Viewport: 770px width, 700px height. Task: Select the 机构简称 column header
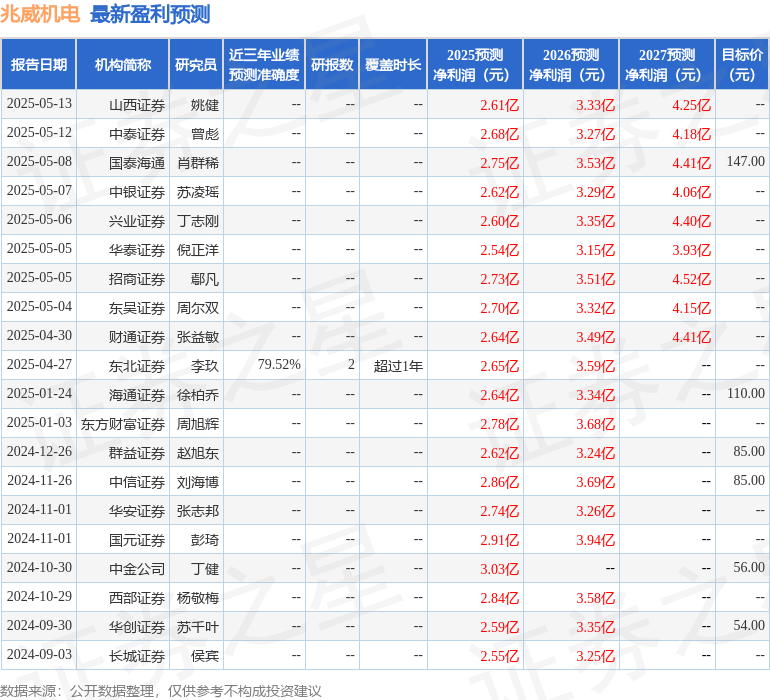(x=123, y=64)
